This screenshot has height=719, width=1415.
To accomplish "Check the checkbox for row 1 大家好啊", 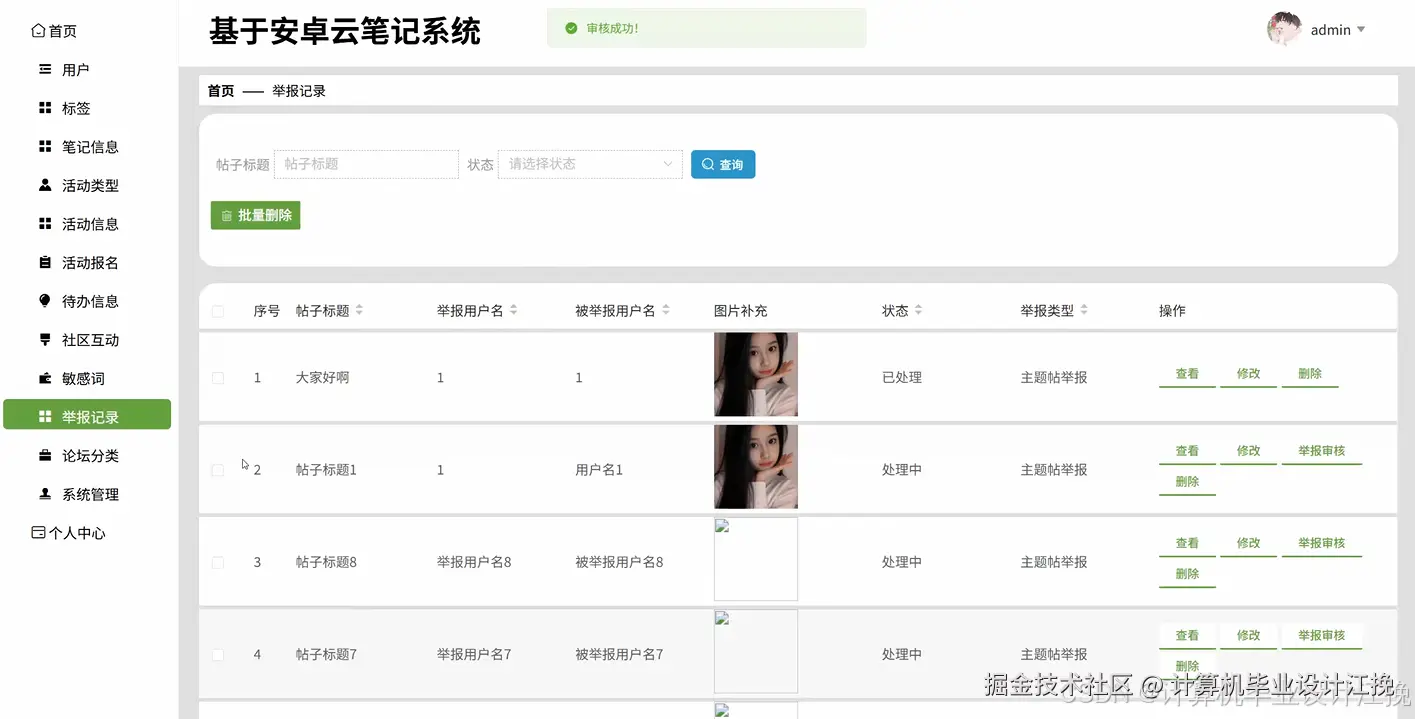I will pyautogui.click(x=217, y=377).
